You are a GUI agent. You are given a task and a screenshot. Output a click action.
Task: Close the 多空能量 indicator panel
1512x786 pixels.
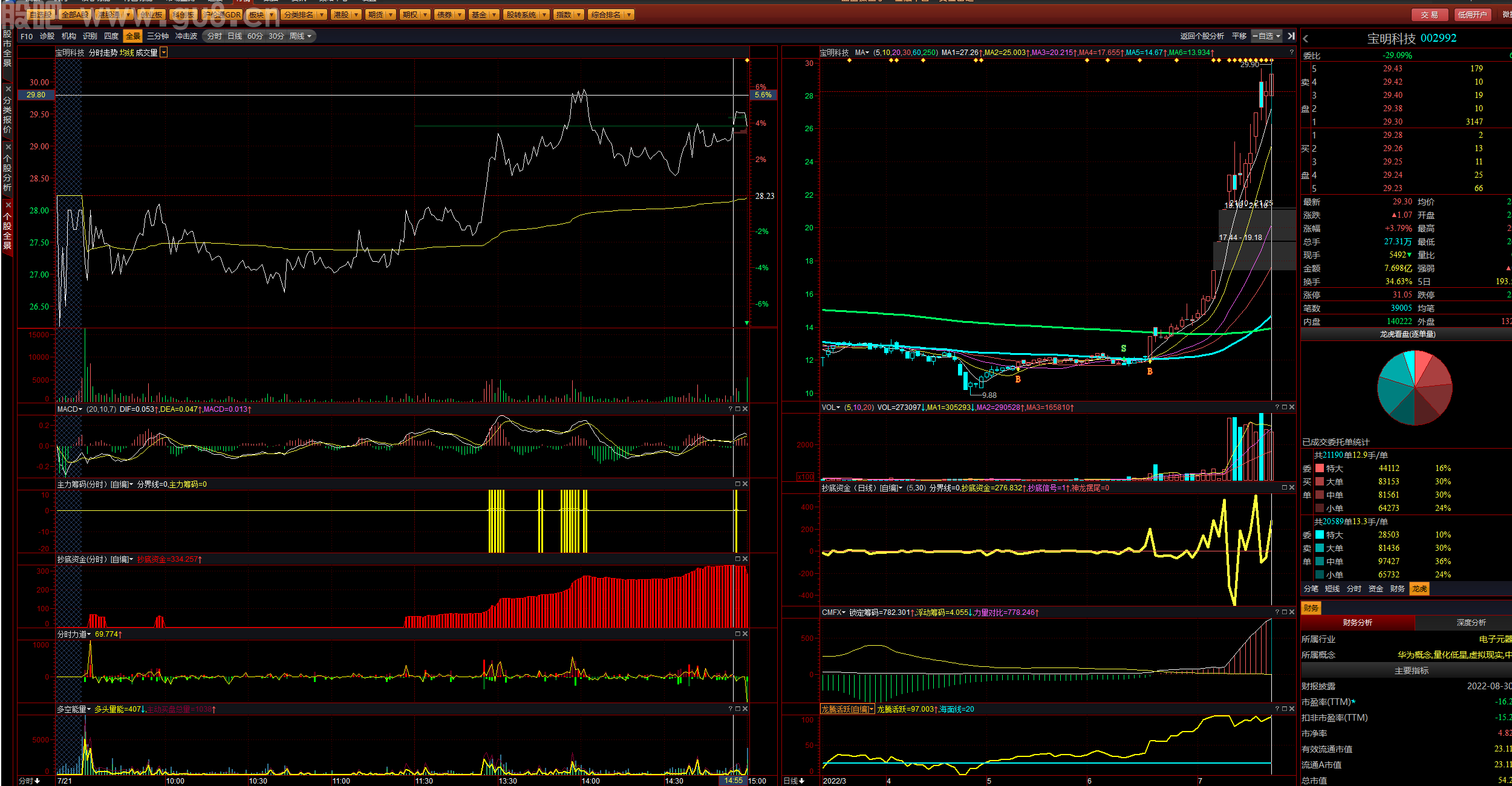(x=745, y=709)
